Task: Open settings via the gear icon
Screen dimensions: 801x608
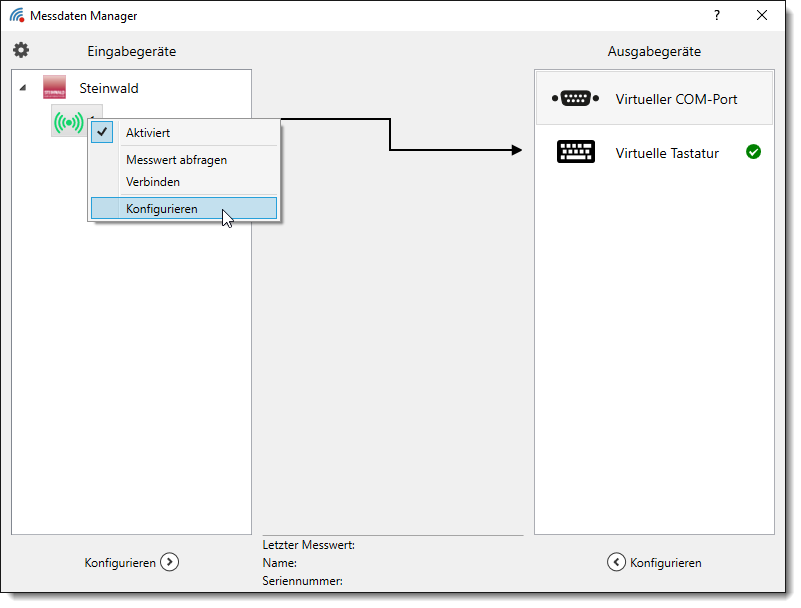Action: [x=21, y=50]
